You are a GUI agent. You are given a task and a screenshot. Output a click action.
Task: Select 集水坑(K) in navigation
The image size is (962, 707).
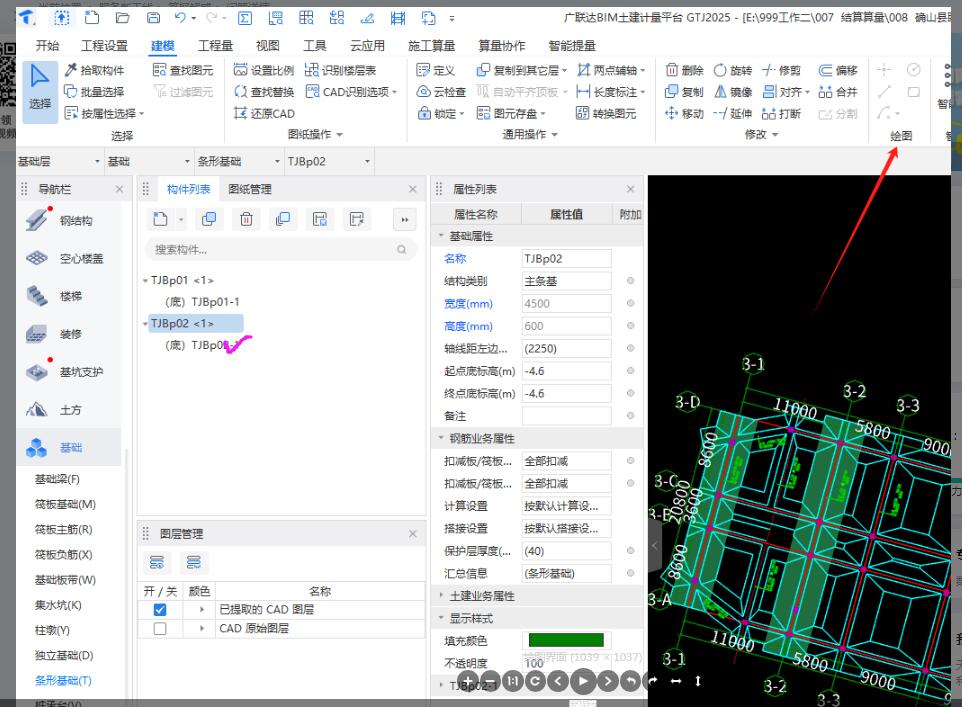pos(58,605)
